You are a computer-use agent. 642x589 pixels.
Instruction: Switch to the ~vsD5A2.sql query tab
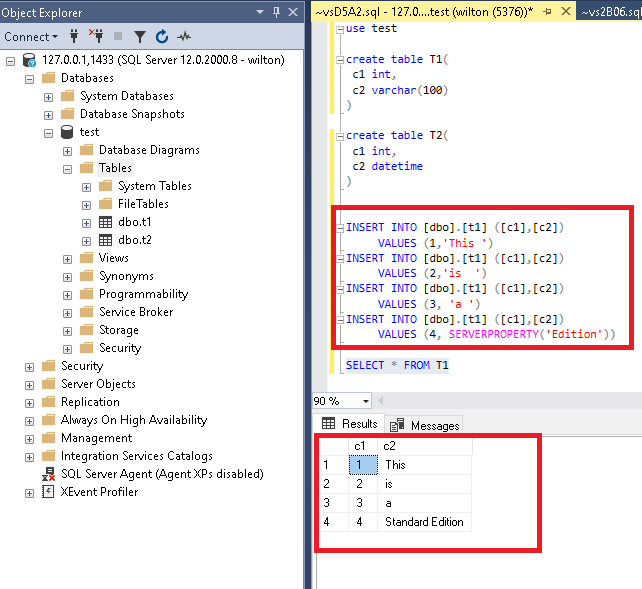424,12
